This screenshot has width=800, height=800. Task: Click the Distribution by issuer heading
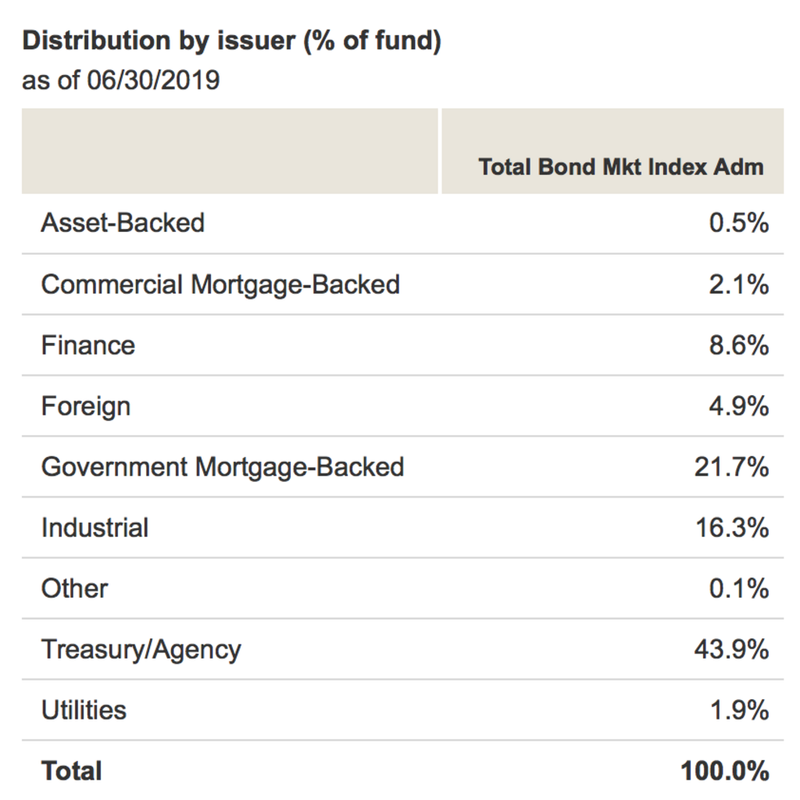coord(232,41)
